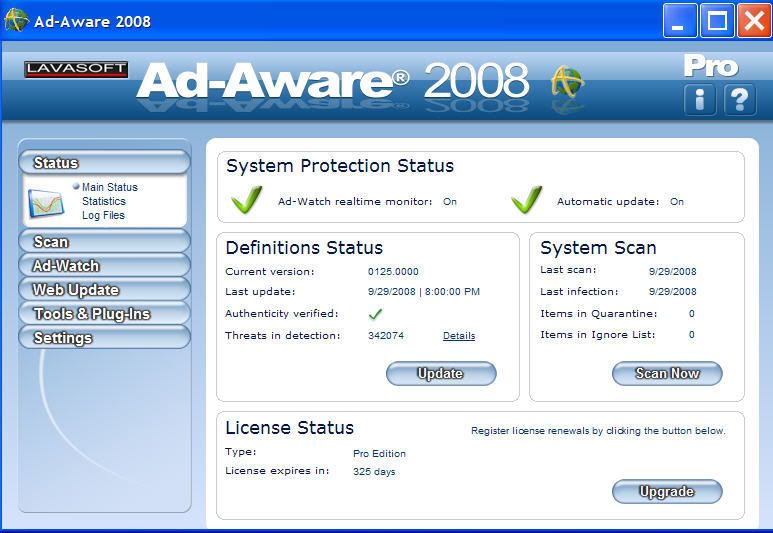This screenshot has height=533, width=773.
Task: Click the title bar Ad-Aware app icon
Action: pos(16,21)
